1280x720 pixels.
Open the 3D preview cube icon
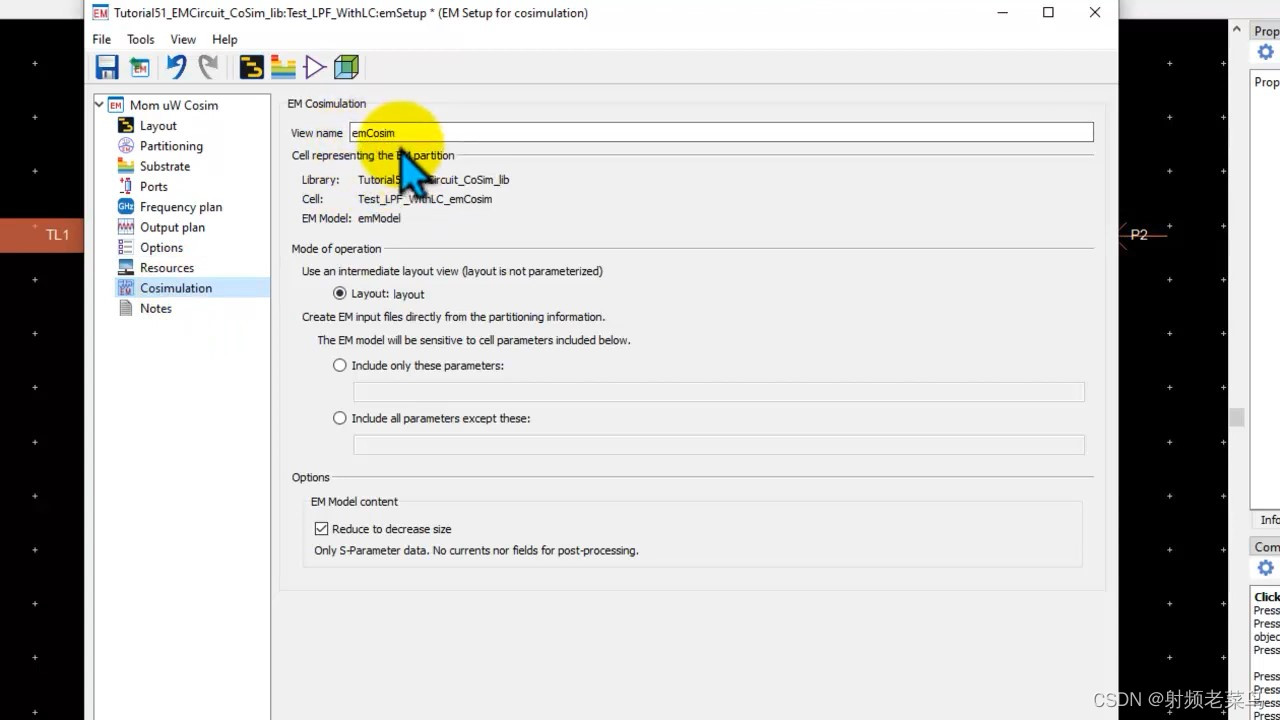coord(346,66)
